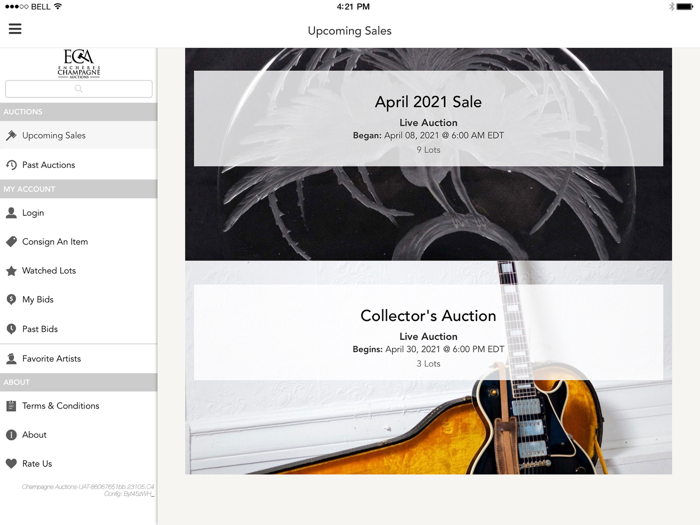
Task: Click the person icon beside Login
Action: pos(11,212)
